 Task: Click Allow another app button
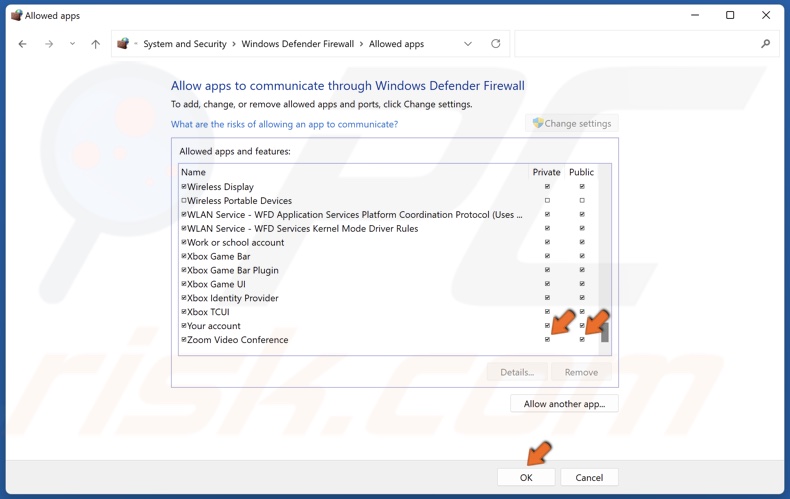tap(564, 404)
